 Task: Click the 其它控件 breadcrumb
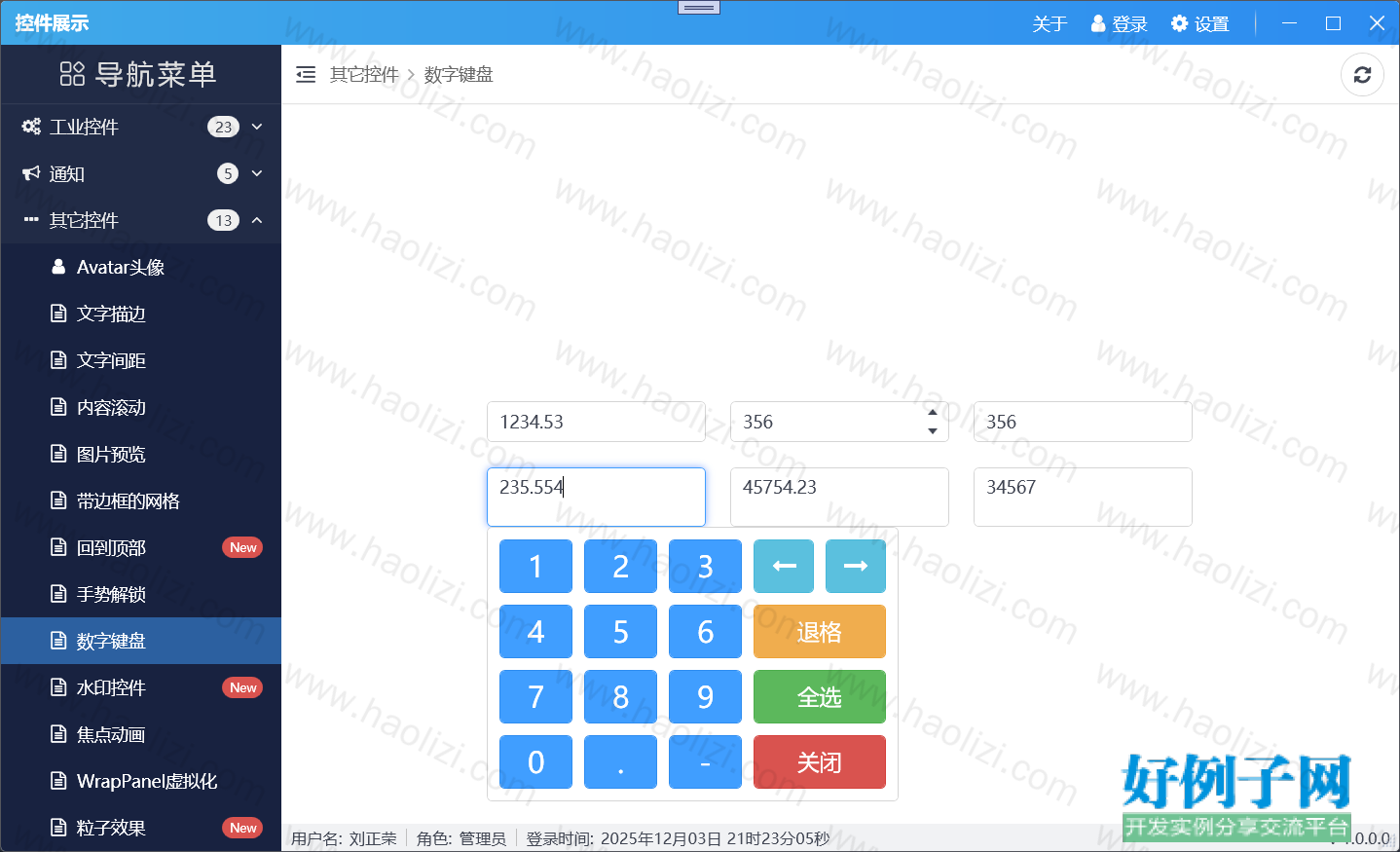pyautogui.click(x=364, y=75)
